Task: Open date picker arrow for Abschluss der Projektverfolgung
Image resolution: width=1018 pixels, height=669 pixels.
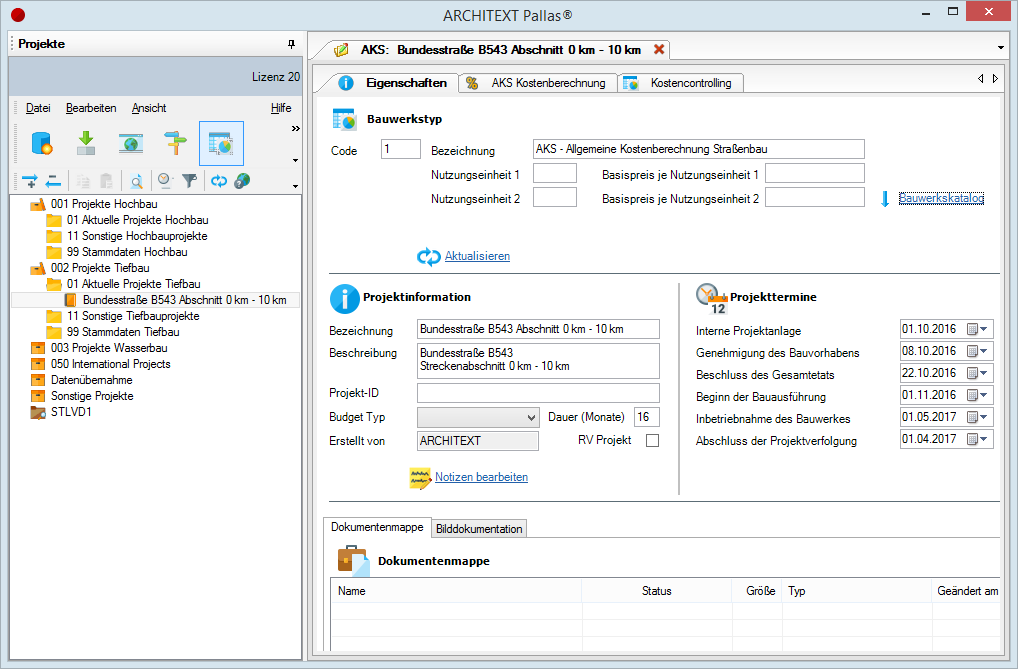Action: pos(984,439)
